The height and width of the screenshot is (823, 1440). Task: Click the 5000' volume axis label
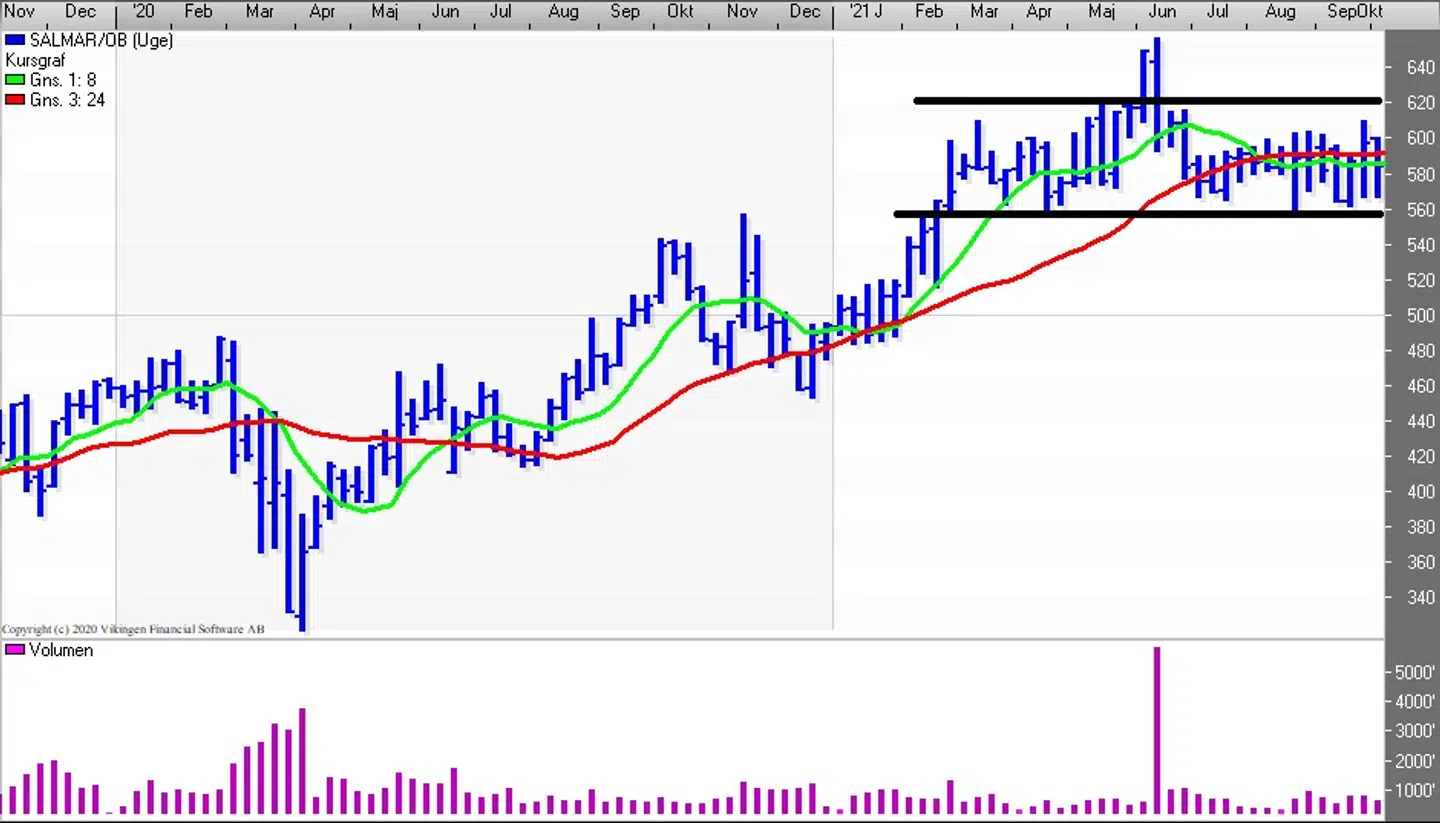click(1417, 673)
